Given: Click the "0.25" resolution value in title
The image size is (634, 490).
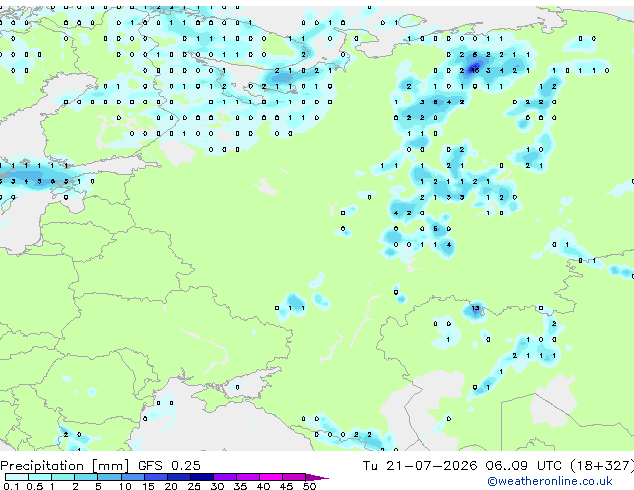Looking at the screenshot, I should coord(186,466).
